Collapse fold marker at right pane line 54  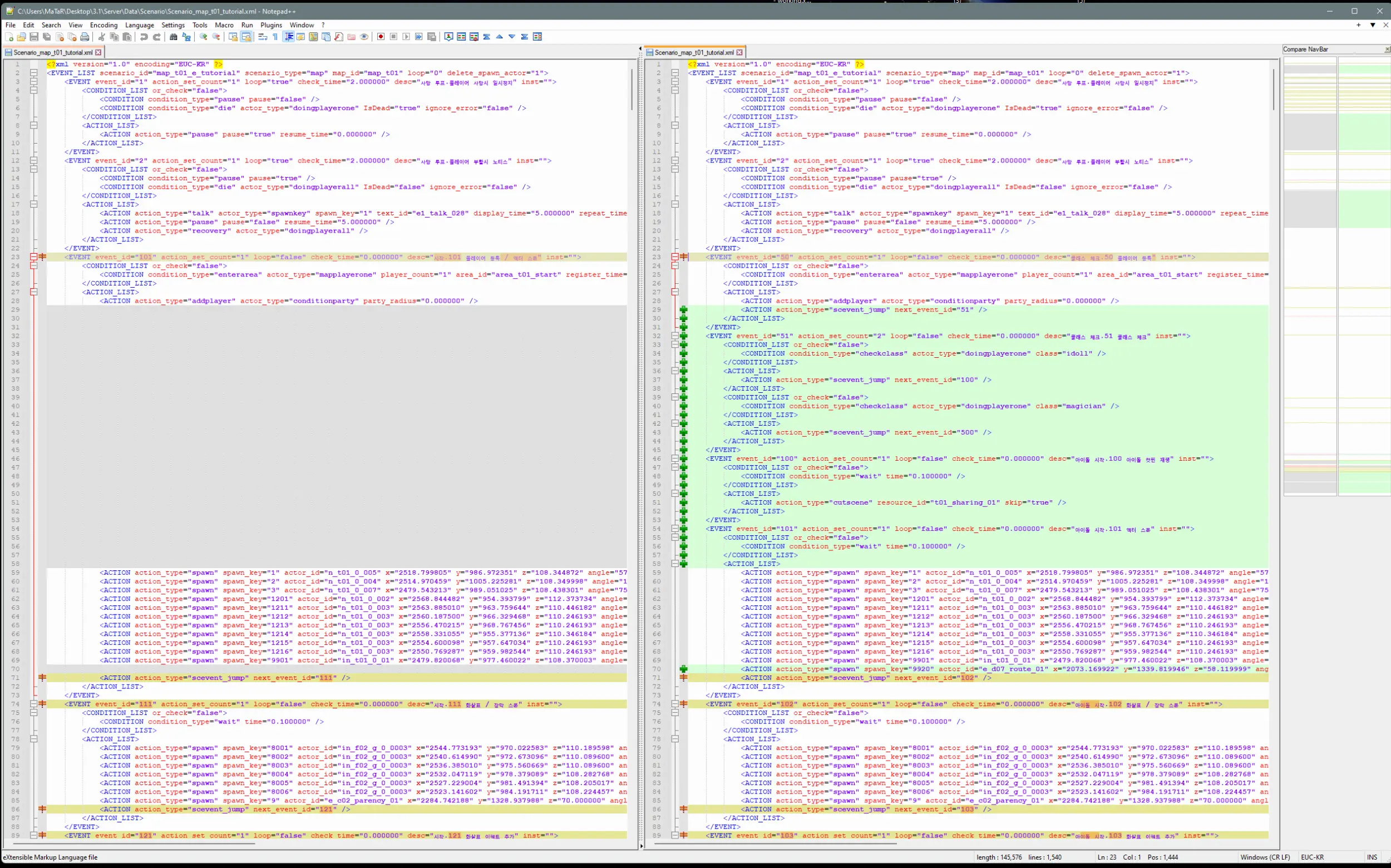(x=675, y=529)
